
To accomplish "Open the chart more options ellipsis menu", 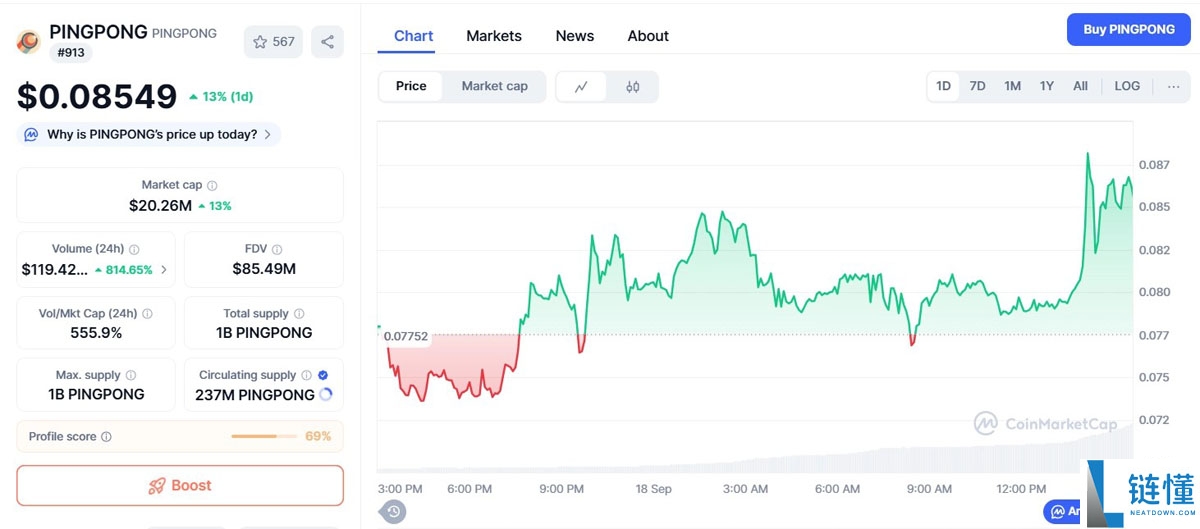I will tap(1174, 86).
